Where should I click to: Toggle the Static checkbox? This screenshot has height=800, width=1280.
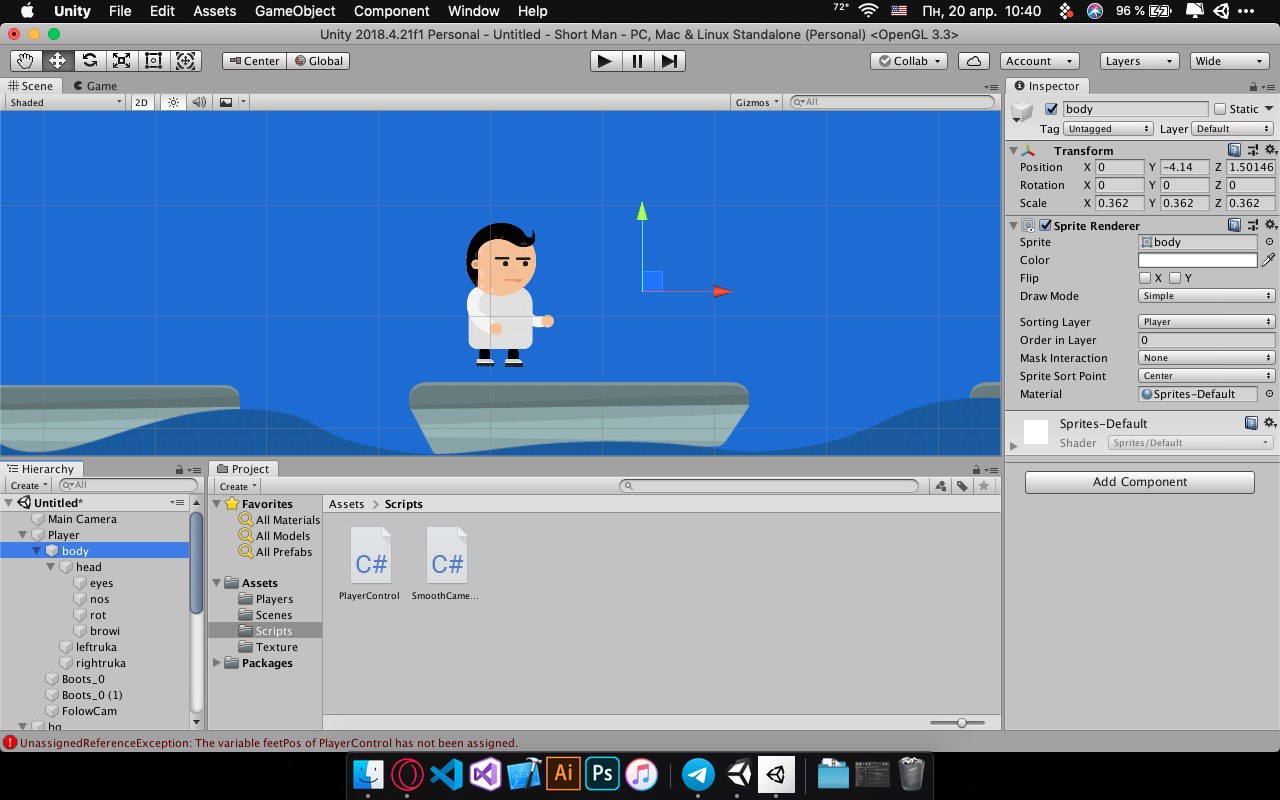point(1219,109)
